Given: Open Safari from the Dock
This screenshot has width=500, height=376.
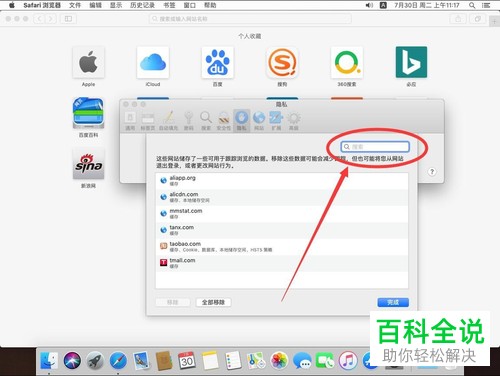Looking at the screenshot, I should coord(118,361).
